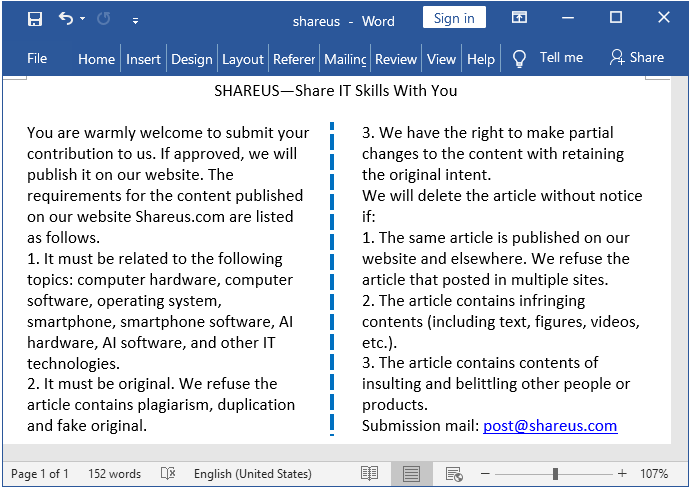Open the File tab
Image resolution: width=692 pixels, height=488 pixels.
tap(37, 58)
